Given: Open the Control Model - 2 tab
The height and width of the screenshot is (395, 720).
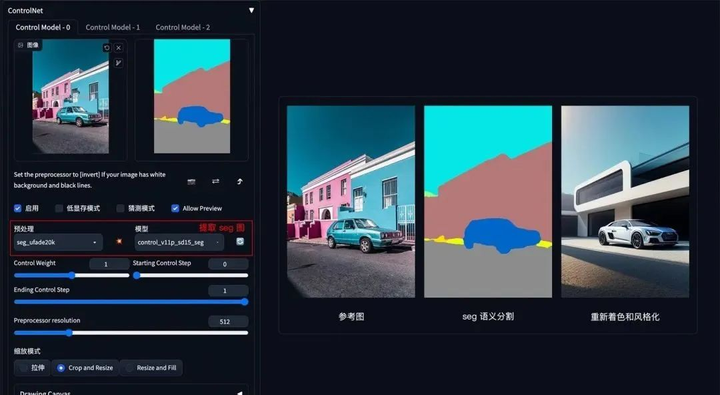Looking at the screenshot, I should [x=182, y=27].
